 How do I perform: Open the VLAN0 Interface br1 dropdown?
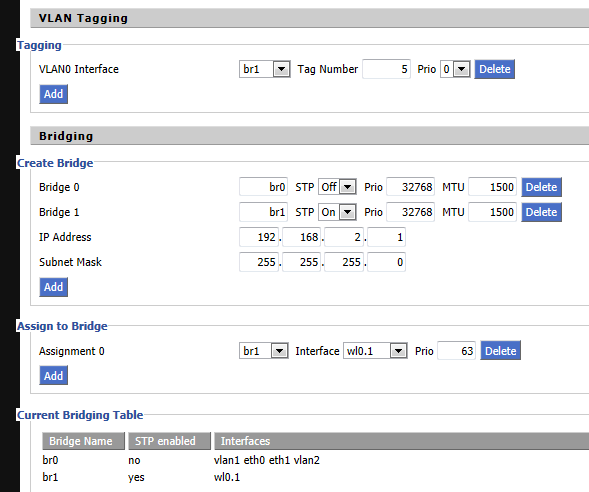[x=264, y=69]
